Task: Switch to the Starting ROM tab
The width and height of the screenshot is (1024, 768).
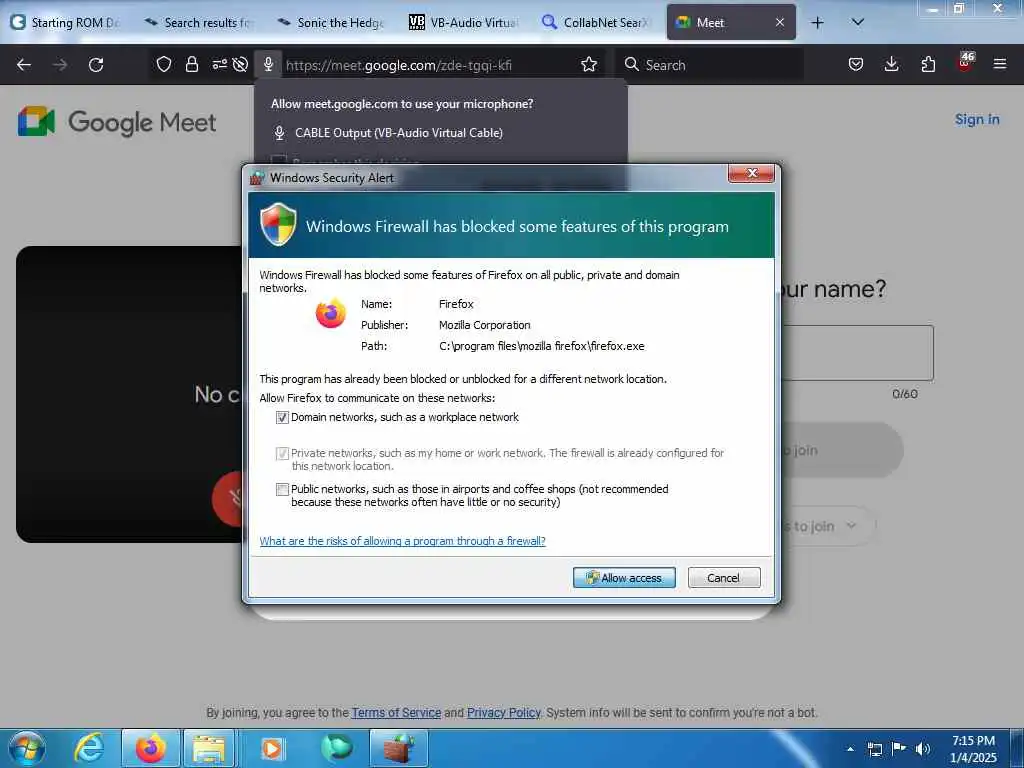Action: point(66,22)
